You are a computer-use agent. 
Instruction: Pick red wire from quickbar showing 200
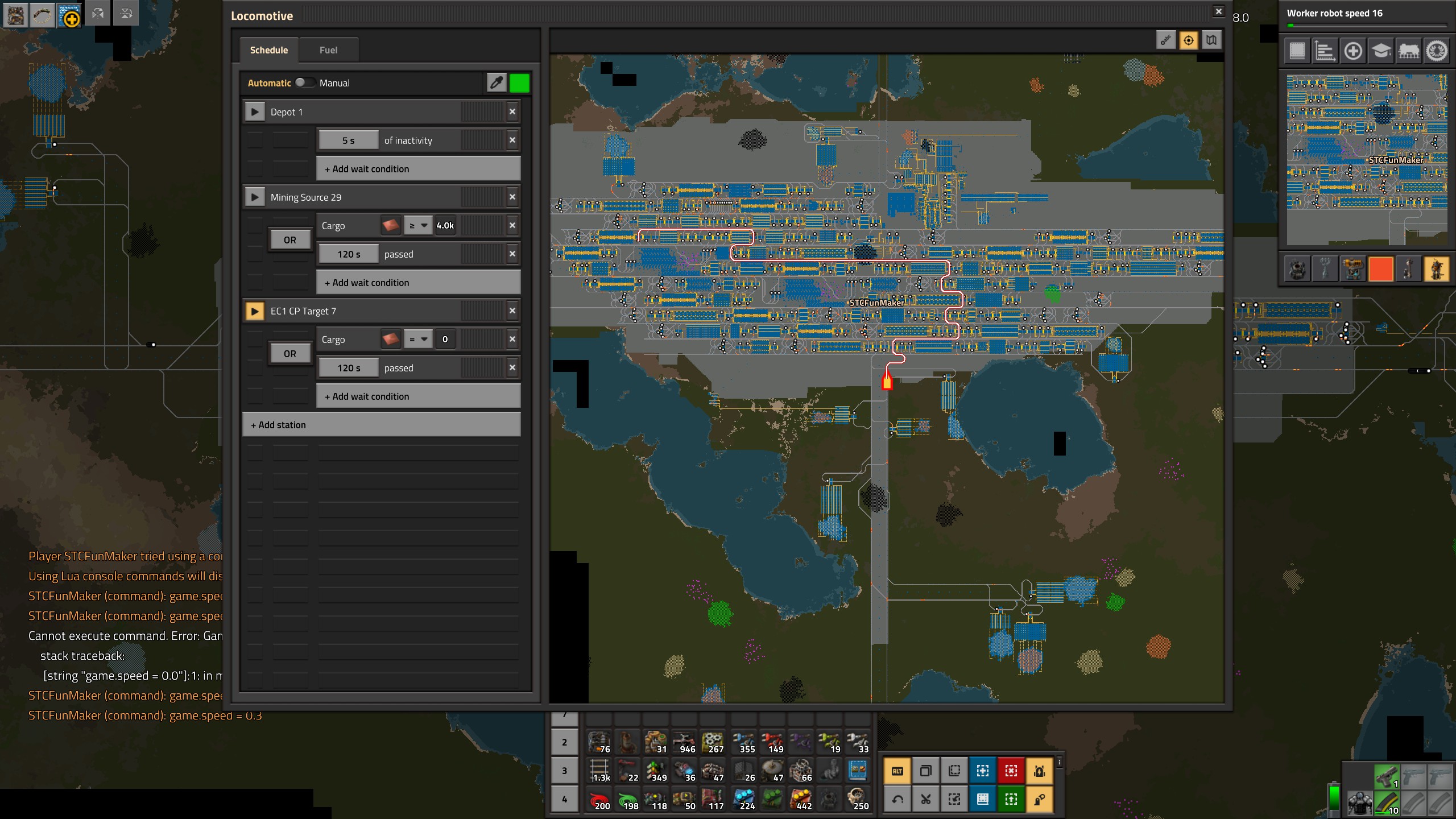[599, 799]
